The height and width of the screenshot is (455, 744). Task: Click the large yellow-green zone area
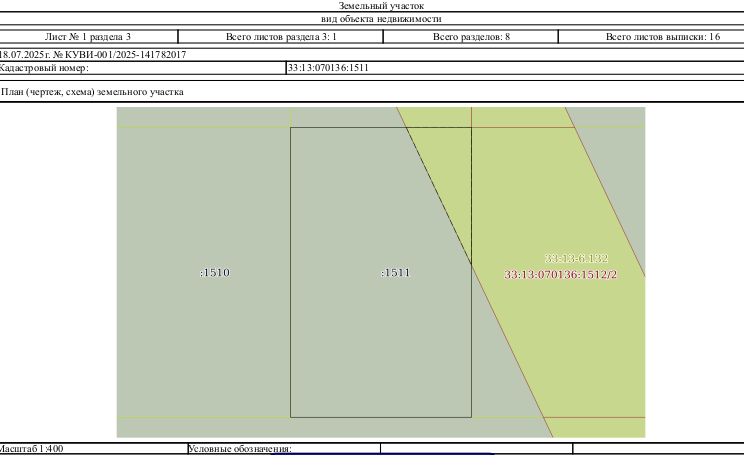[x=560, y=332]
